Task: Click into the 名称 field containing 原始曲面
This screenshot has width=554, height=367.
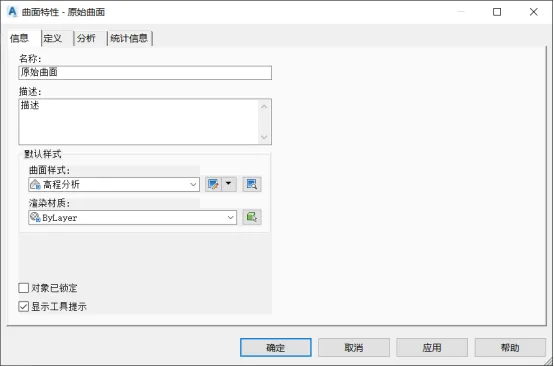Action: click(x=145, y=72)
